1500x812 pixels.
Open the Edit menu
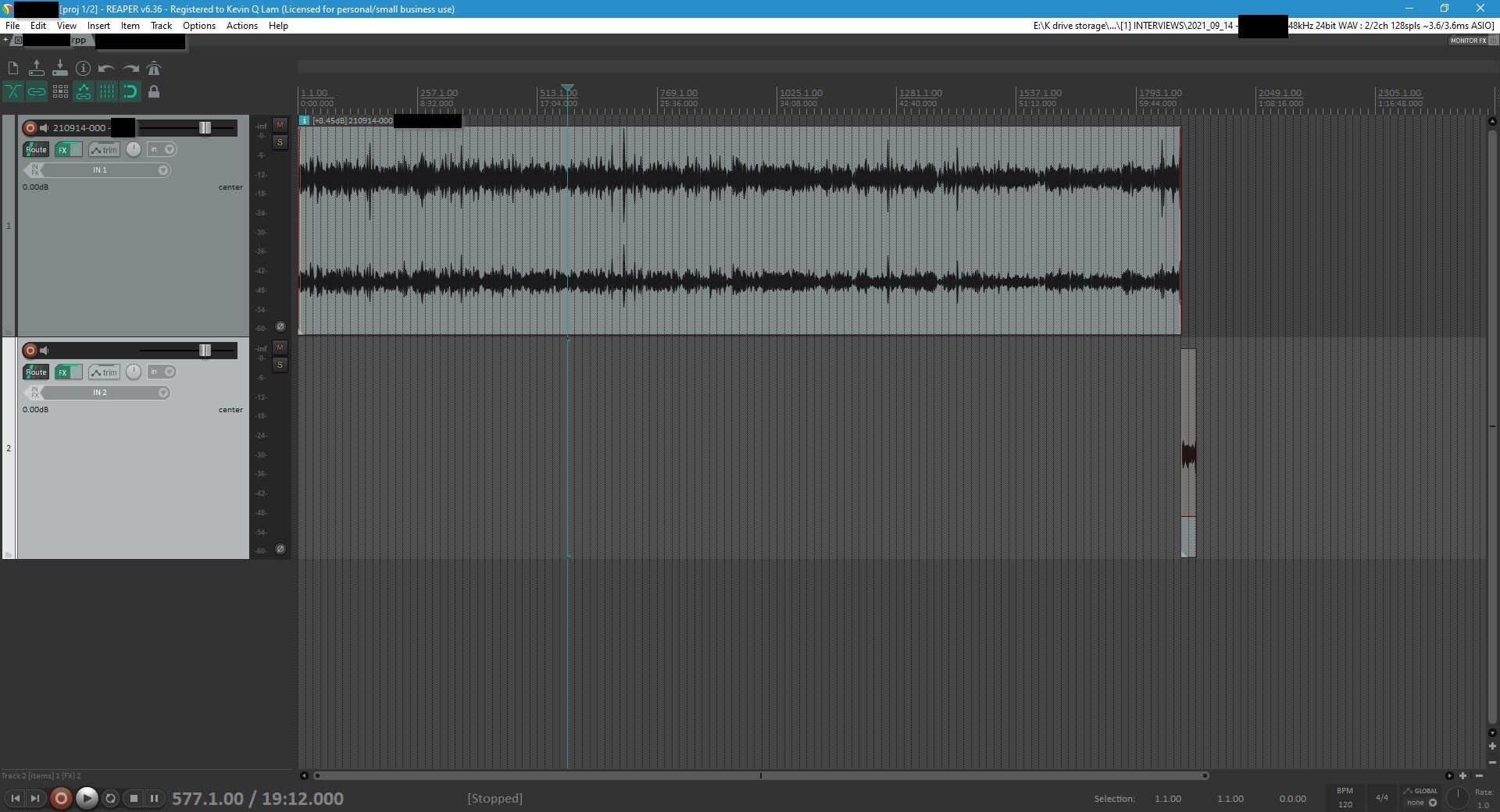[37, 26]
